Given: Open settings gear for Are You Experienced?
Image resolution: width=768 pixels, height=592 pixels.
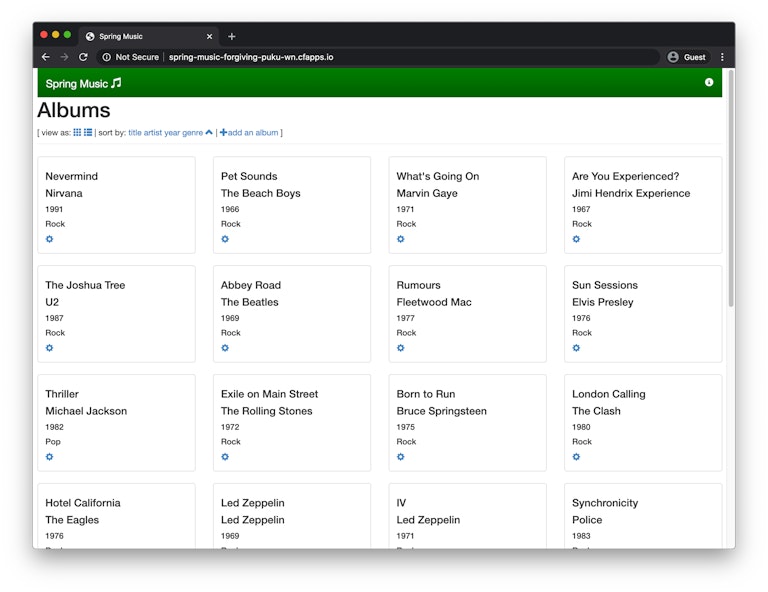Looking at the screenshot, I should [576, 239].
